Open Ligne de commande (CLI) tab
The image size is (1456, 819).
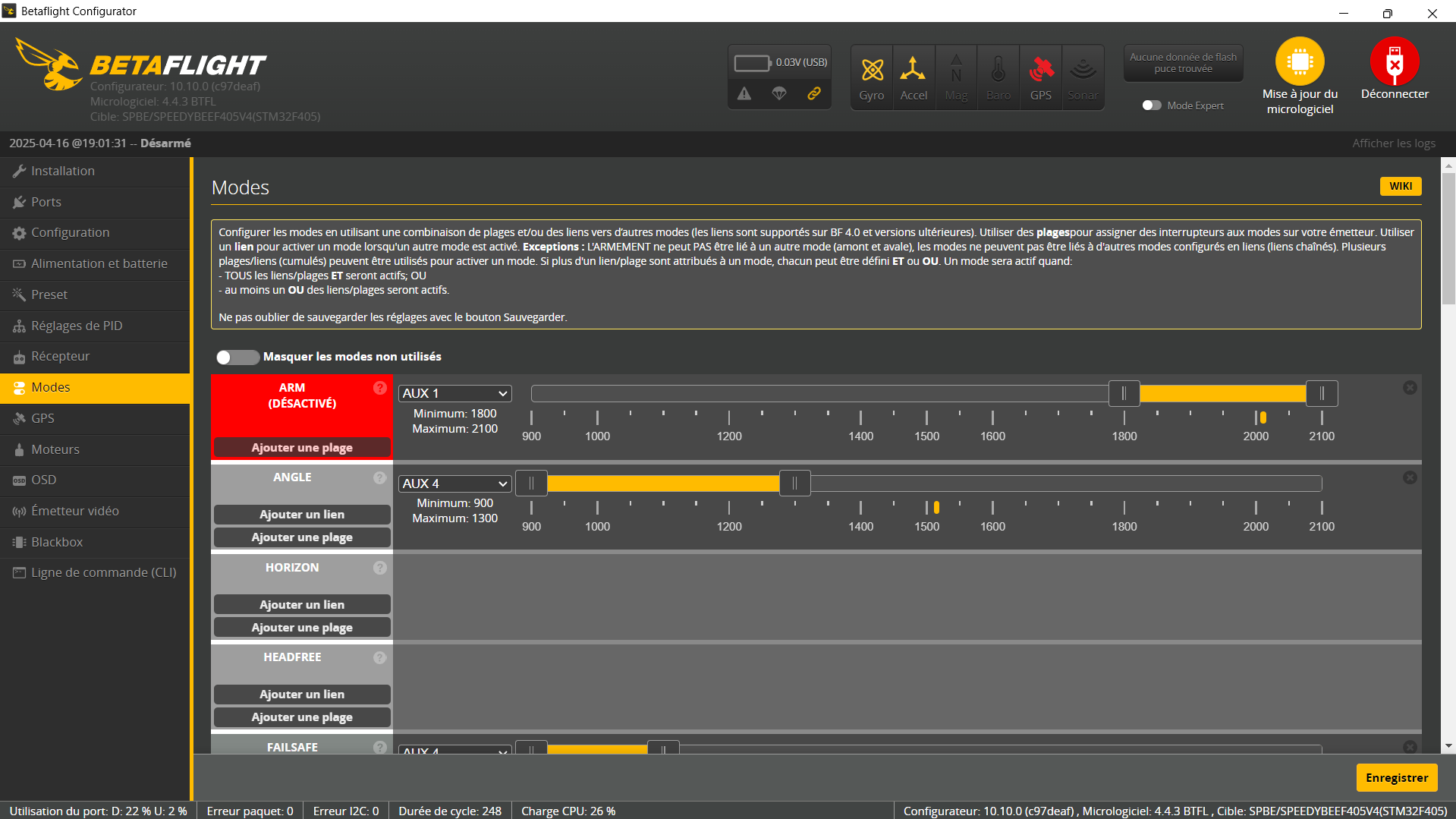103,572
